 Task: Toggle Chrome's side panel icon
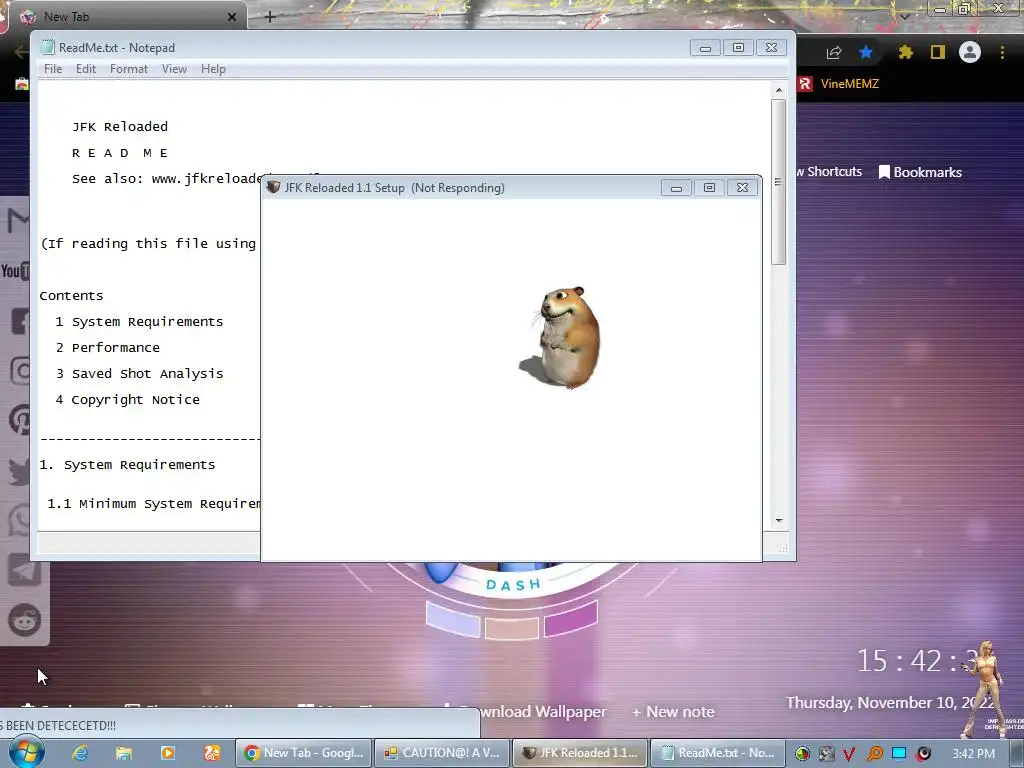pos(938,52)
